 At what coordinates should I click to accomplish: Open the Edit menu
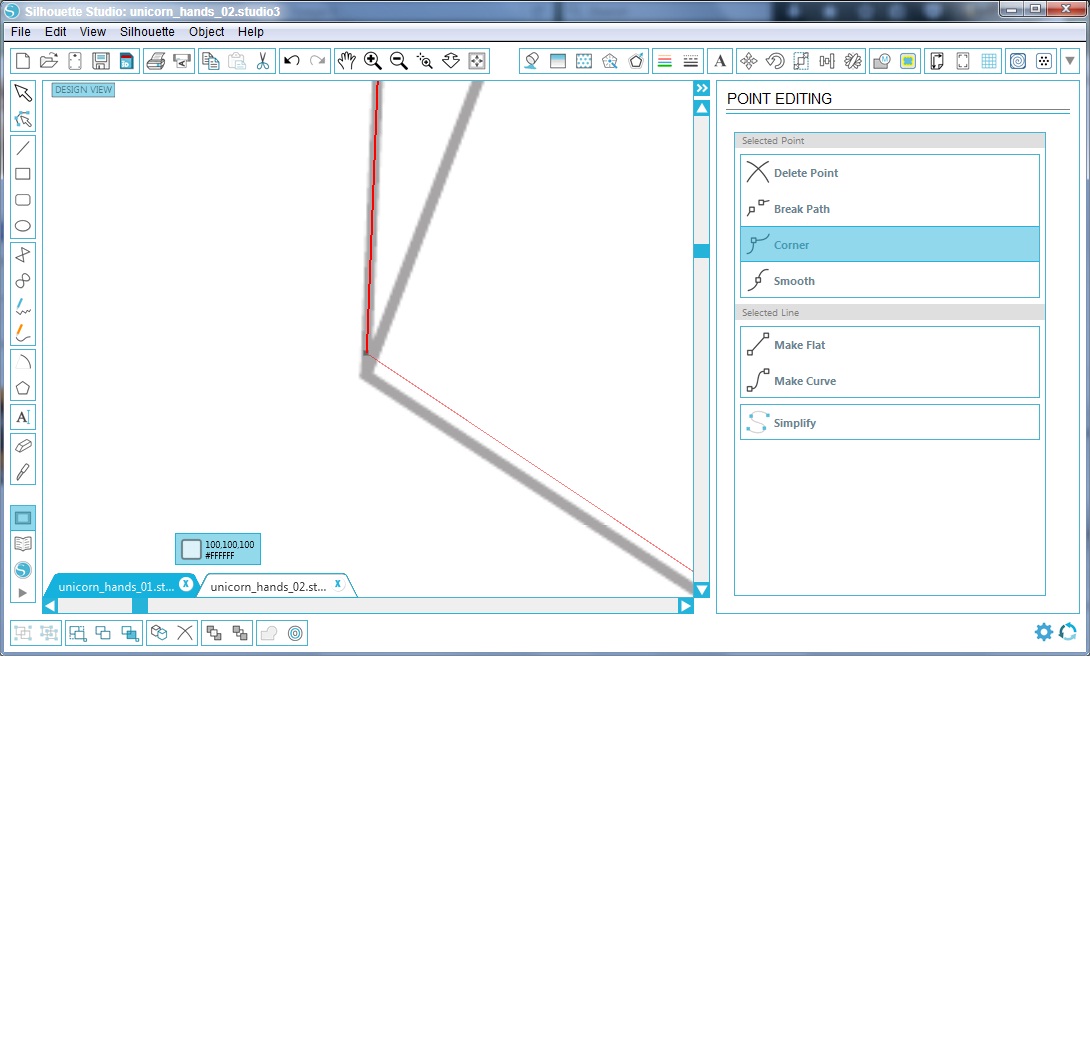56,32
